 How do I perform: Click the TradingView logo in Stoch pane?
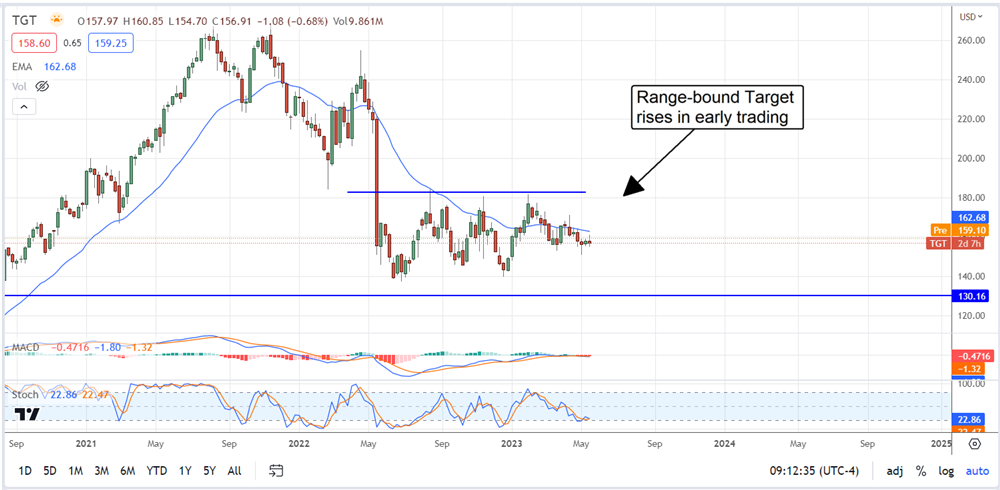(x=27, y=415)
